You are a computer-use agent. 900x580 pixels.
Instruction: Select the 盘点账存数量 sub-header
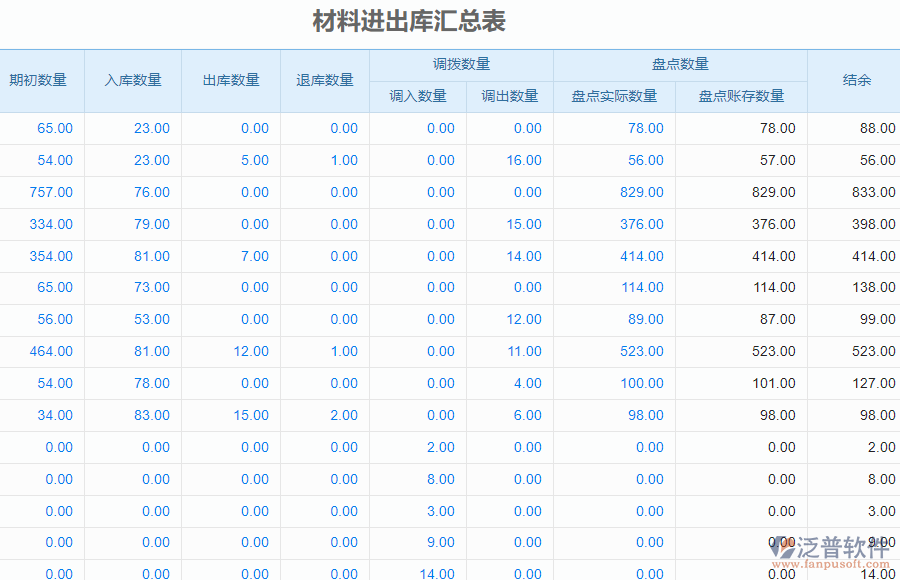(x=740, y=96)
